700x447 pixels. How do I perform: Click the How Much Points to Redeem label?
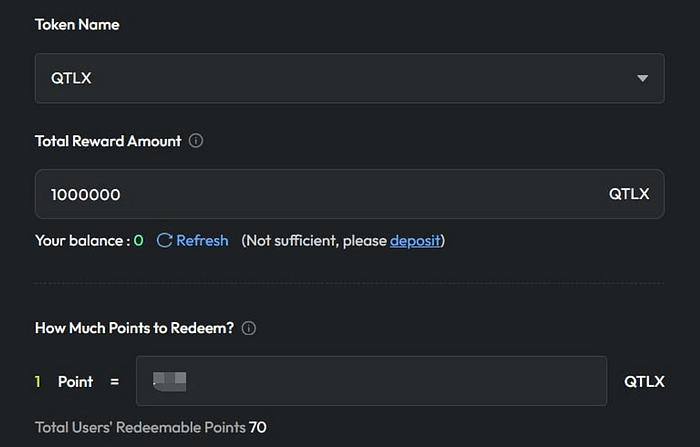coord(134,328)
